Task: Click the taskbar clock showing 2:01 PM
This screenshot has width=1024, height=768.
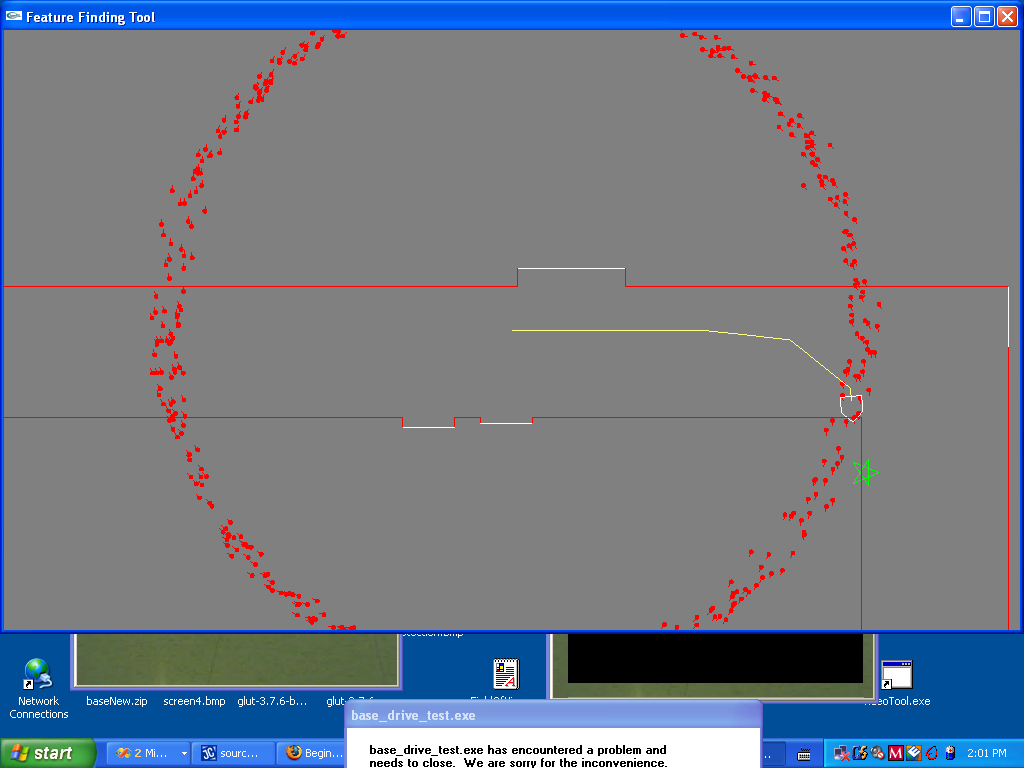Action: [x=987, y=753]
